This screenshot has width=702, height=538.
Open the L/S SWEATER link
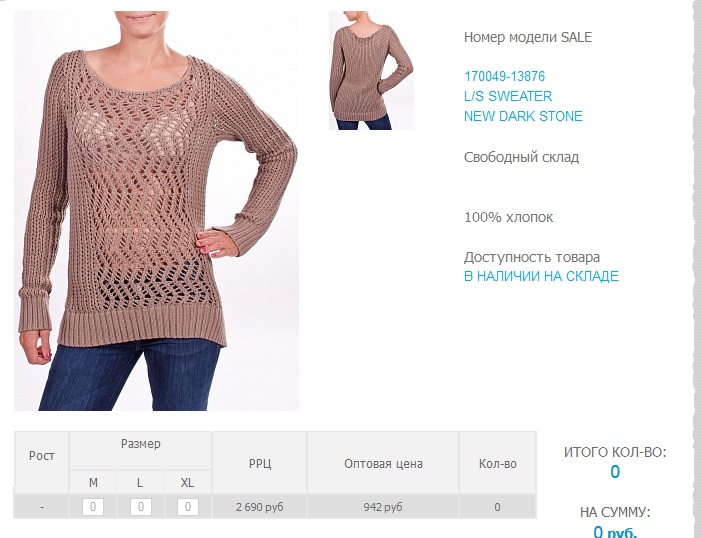tap(508, 96)
